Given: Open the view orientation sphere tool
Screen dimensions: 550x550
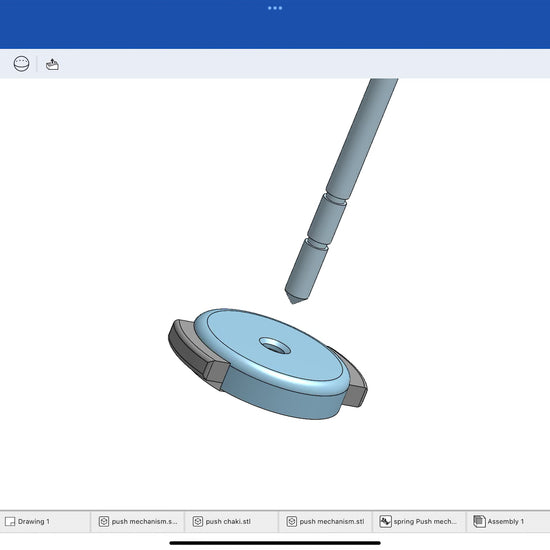Looking at the screenshot, I should click(x=21, y=64).
